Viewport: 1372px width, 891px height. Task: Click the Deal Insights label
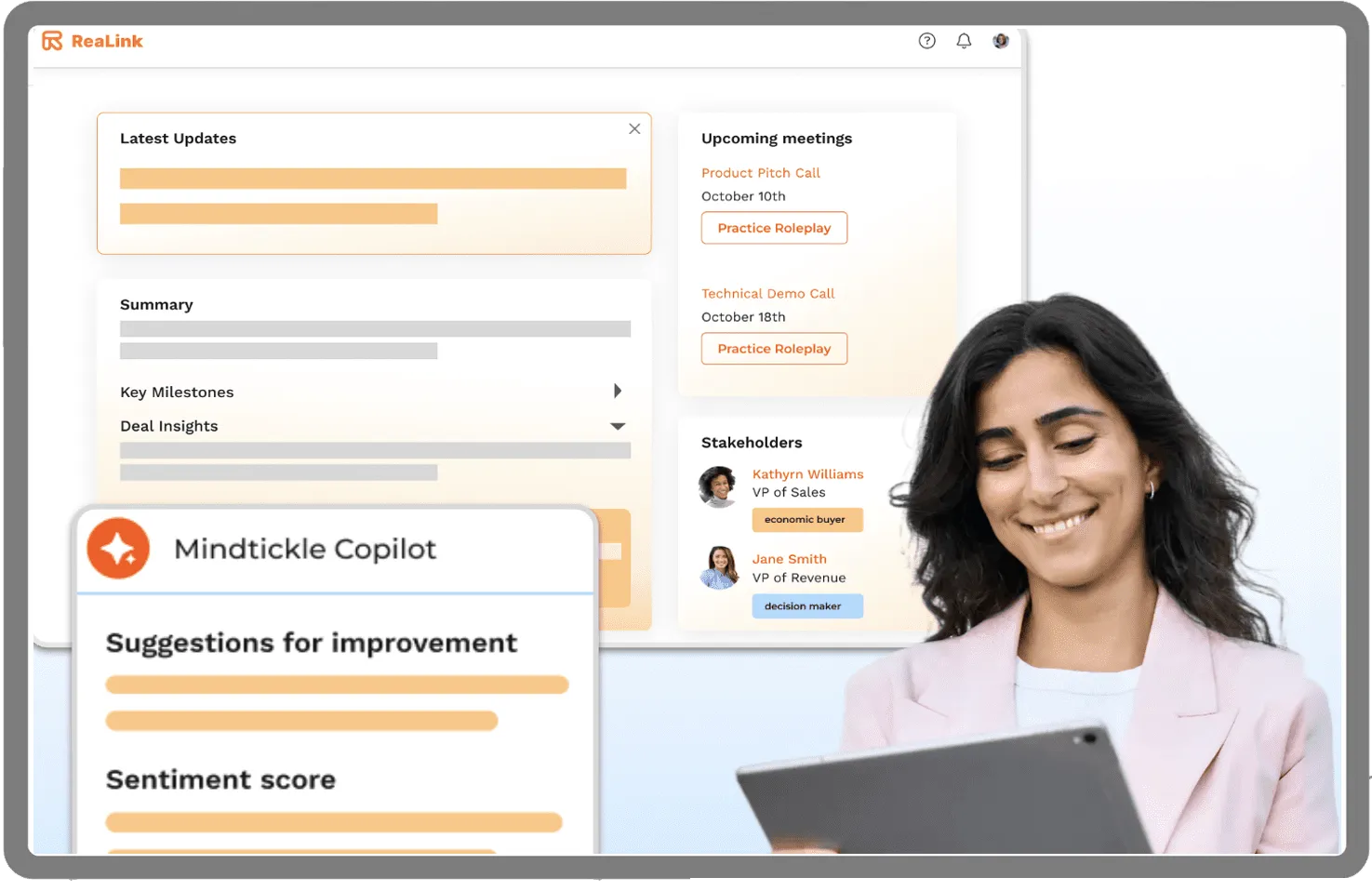pos(169,426)
